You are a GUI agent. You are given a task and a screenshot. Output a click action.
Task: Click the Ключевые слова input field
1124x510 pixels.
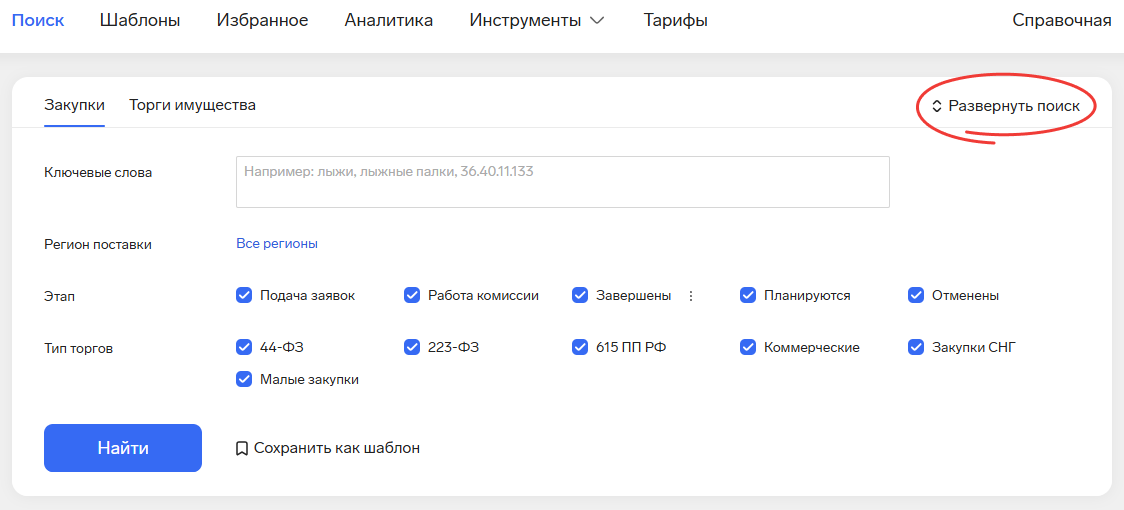coord(563,182)
